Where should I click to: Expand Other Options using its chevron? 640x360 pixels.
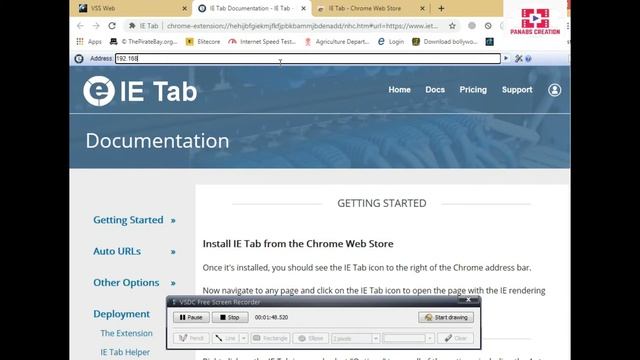(x=173, y=283)
